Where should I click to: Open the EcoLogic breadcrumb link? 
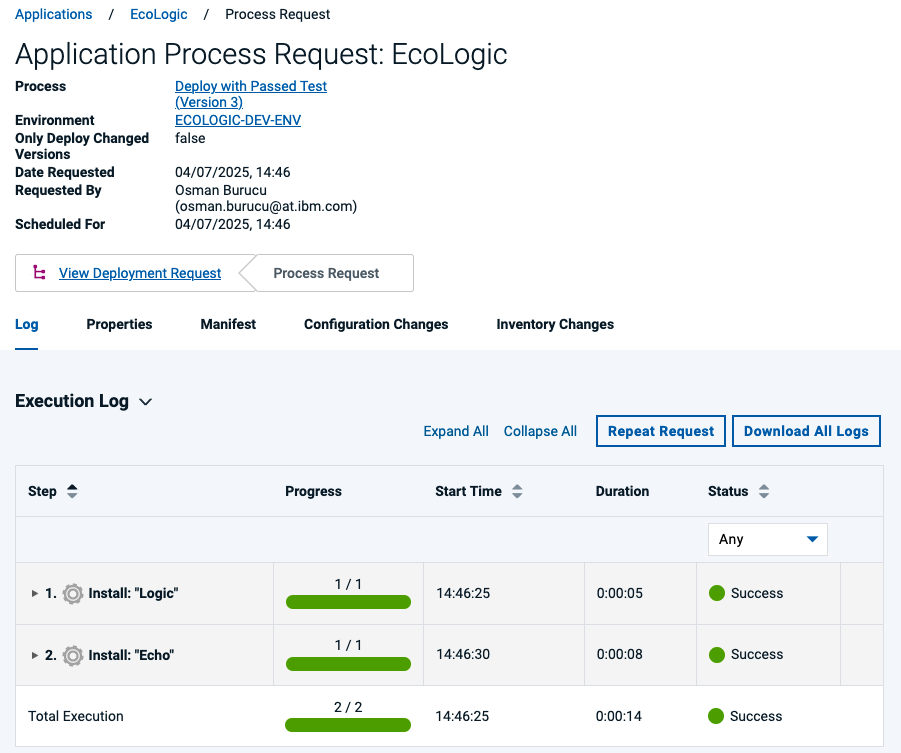pyautogui.click(x=159, y=14)
